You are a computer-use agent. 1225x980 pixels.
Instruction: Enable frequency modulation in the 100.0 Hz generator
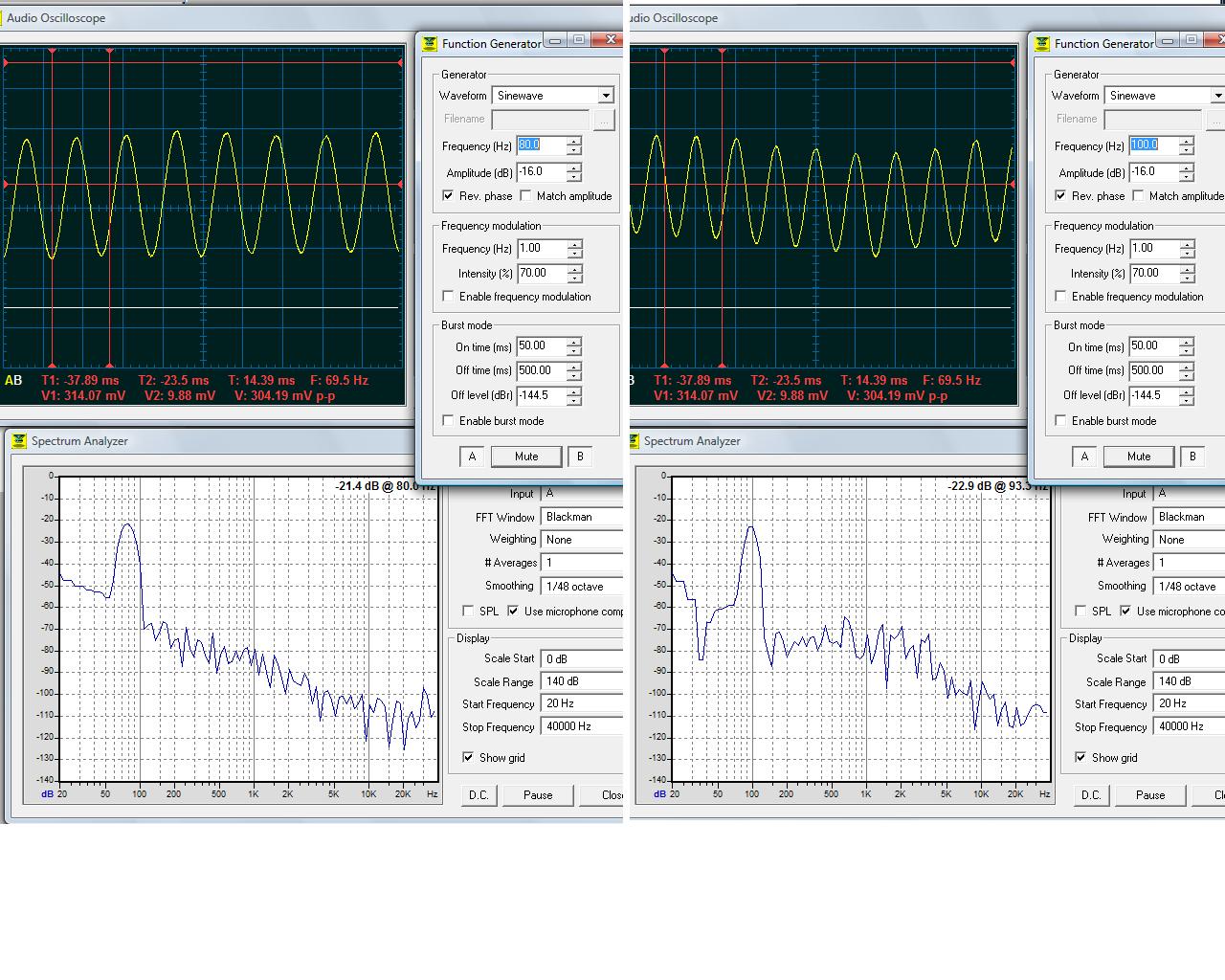pos(1060,297)
